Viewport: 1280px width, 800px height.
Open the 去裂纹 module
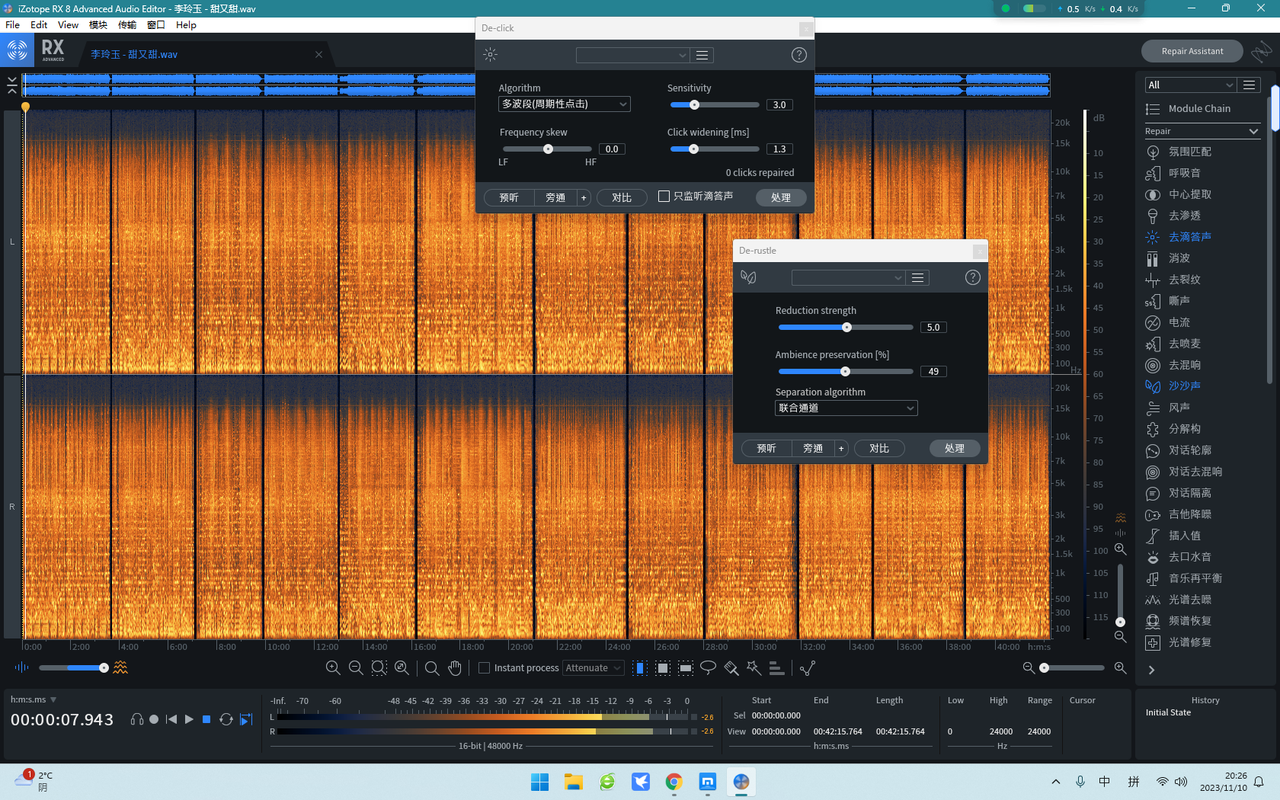point(1185,280)
